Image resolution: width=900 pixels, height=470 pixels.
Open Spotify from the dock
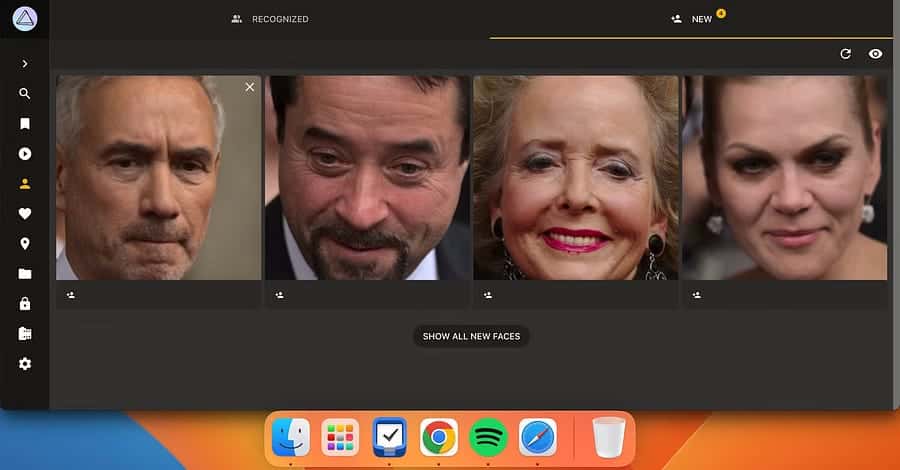click(x=488, y=437)
